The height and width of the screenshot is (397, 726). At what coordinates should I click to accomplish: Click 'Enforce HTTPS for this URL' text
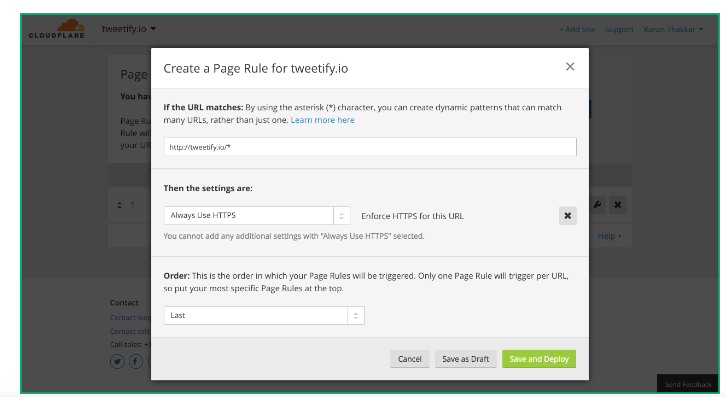tap(412, 216)
